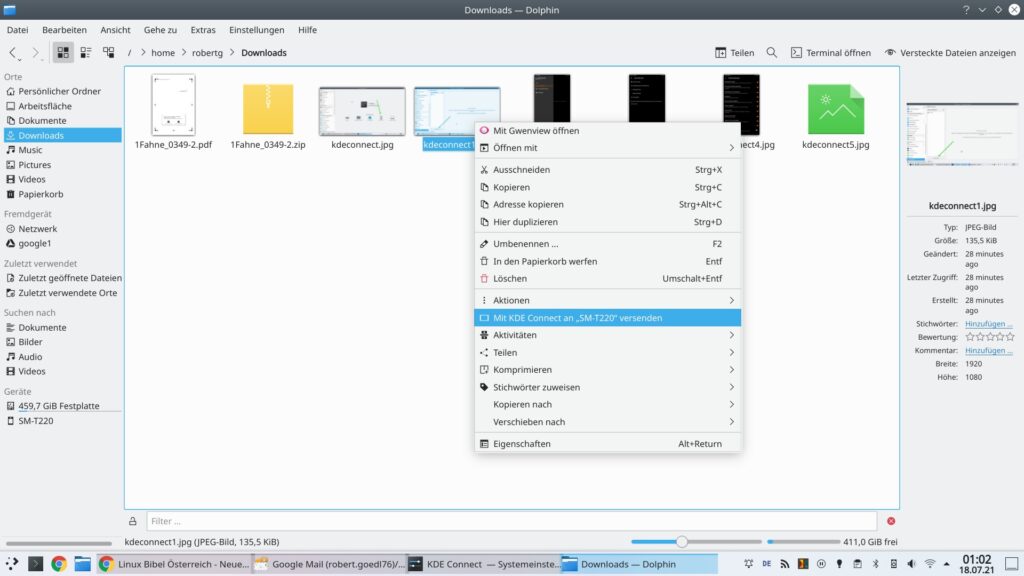The height and width of the screenshot is (576, 1024).
Task: Select Ausschneiden from context menu
Action: tap(607, 170)
